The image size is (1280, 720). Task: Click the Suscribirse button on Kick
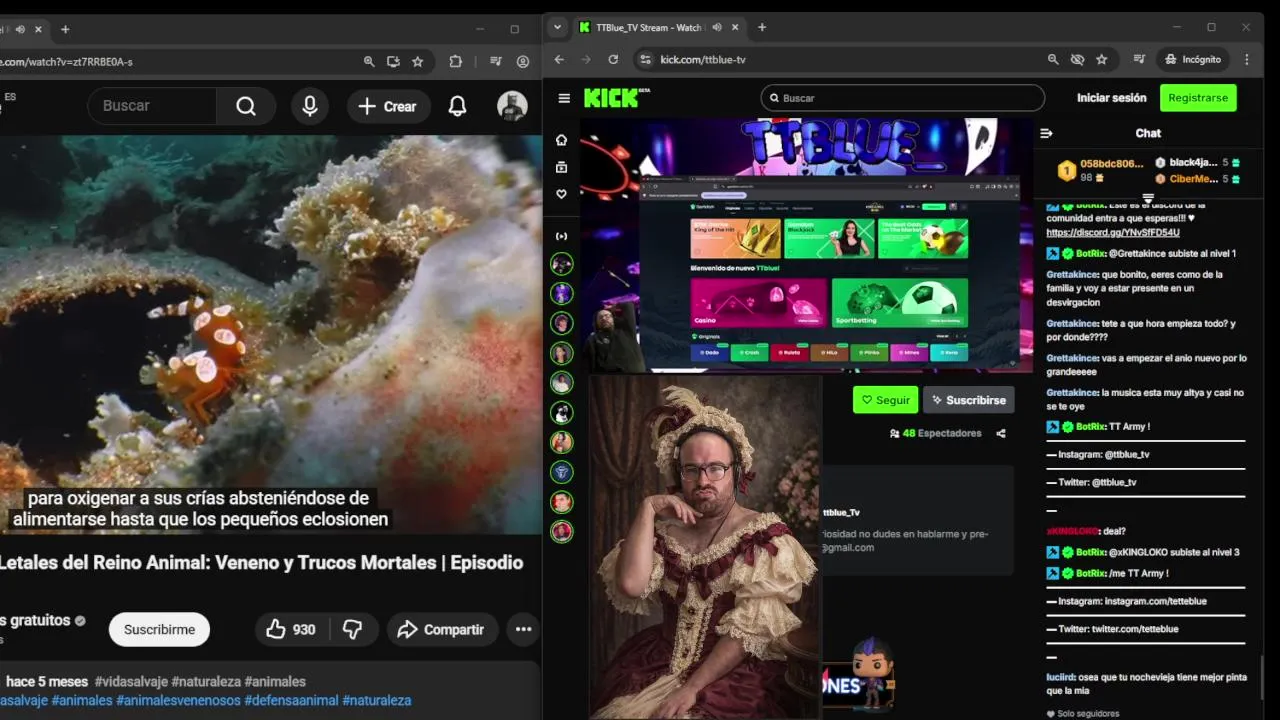[x=968, y=400]
